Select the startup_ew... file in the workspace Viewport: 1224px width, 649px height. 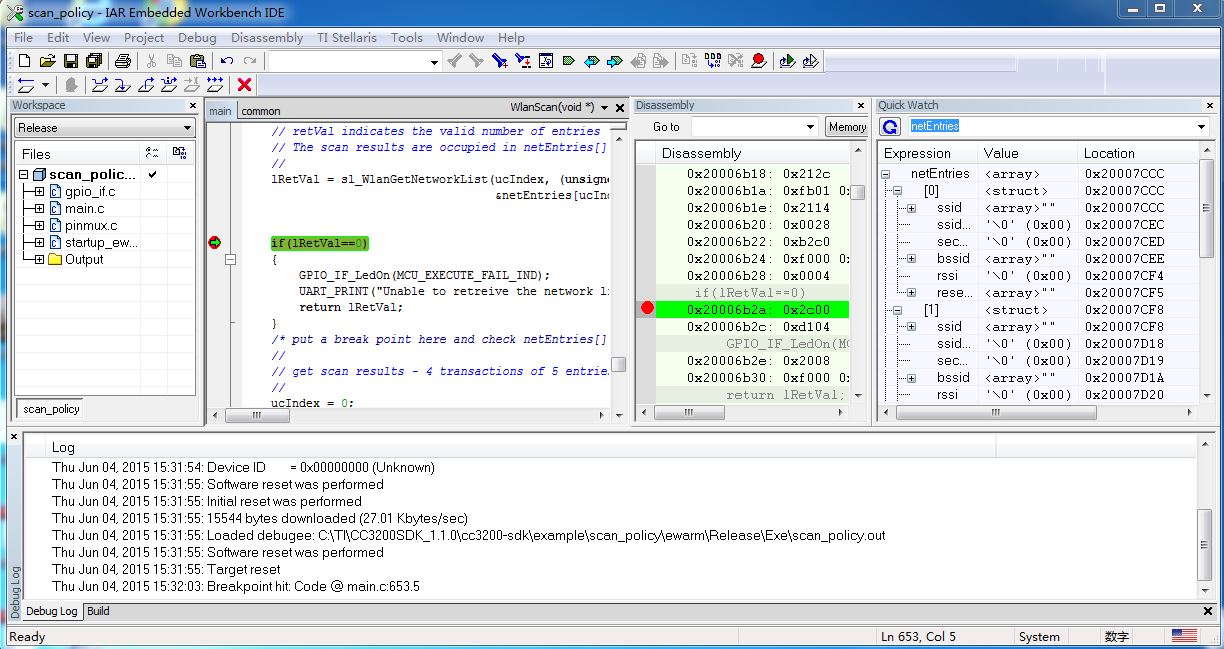[102, 242]
